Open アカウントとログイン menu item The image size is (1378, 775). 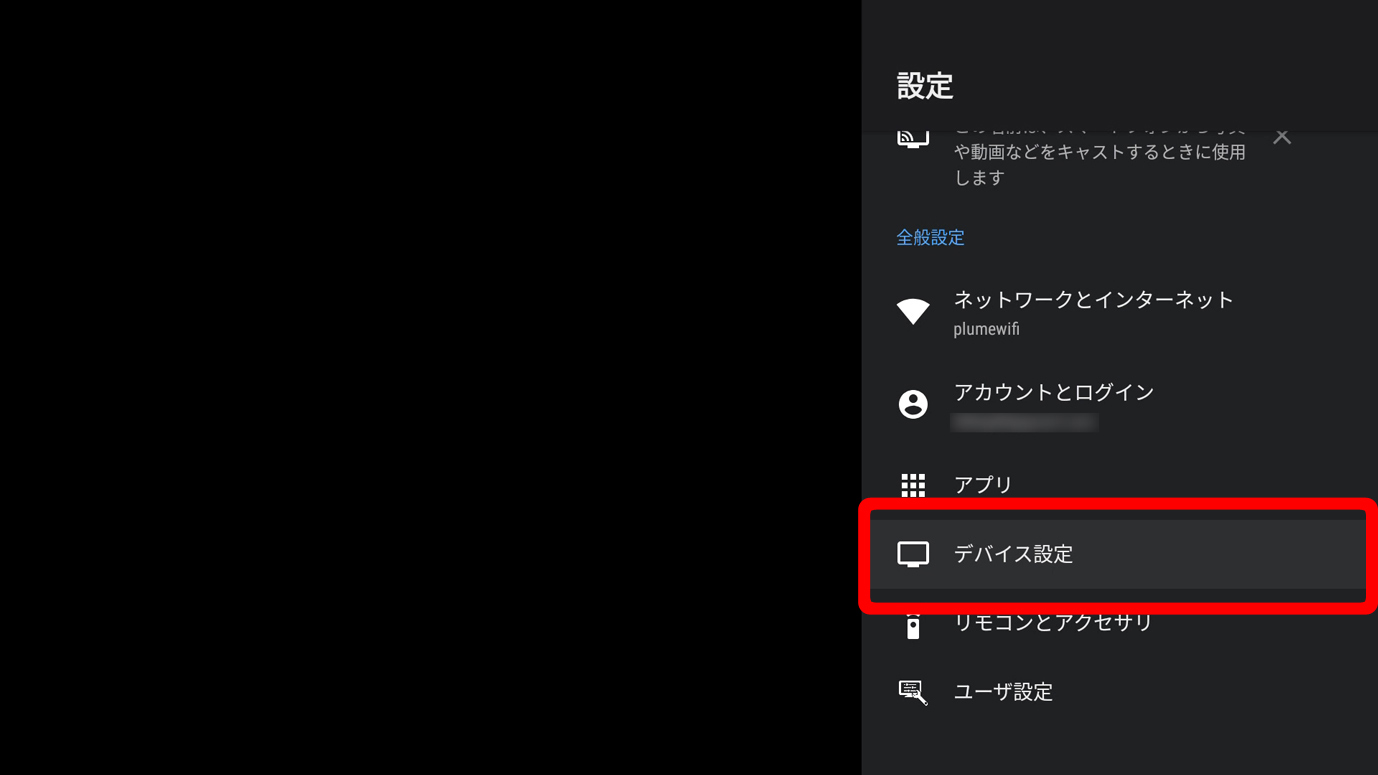click(x=1118, y=405)
